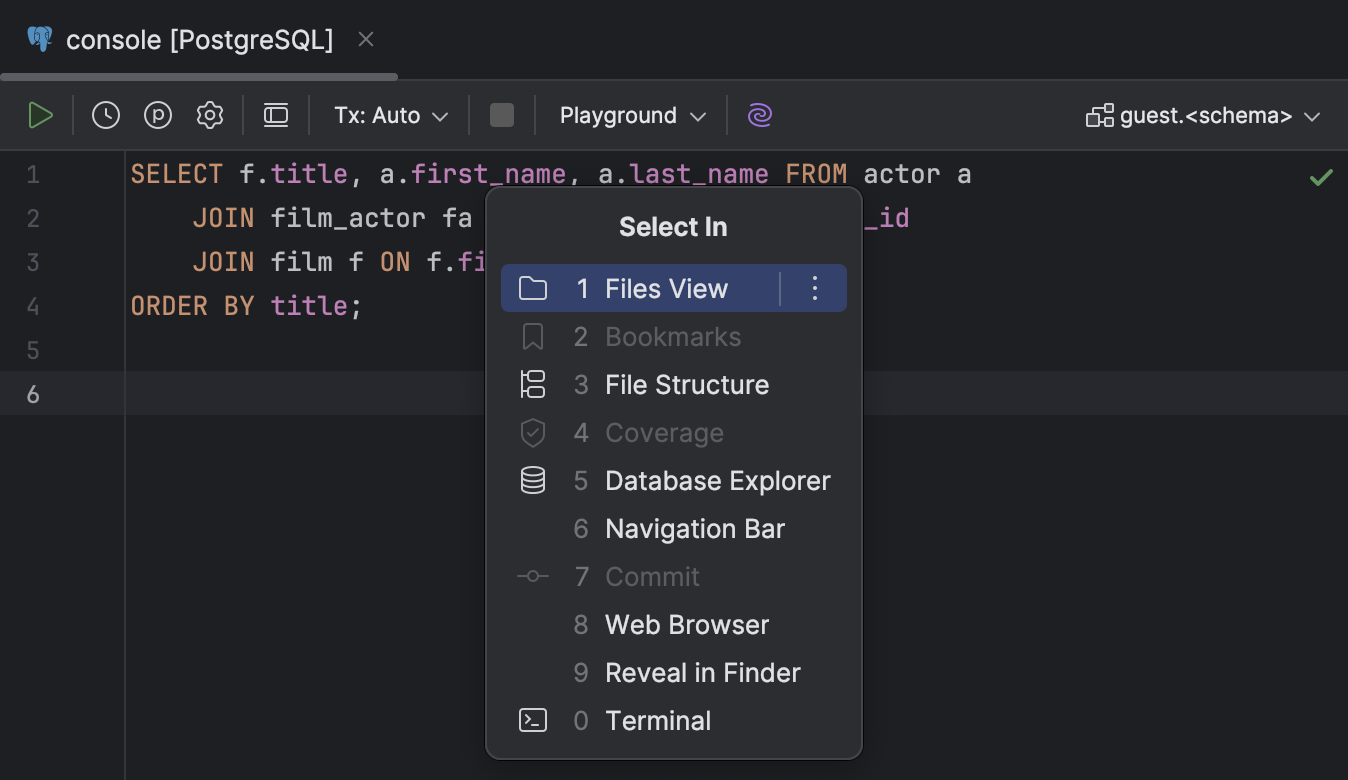Click the green checkmark inspection indicator
Image resolution: width=1348 pixels, height=780 pixels.
point(1321,178)
